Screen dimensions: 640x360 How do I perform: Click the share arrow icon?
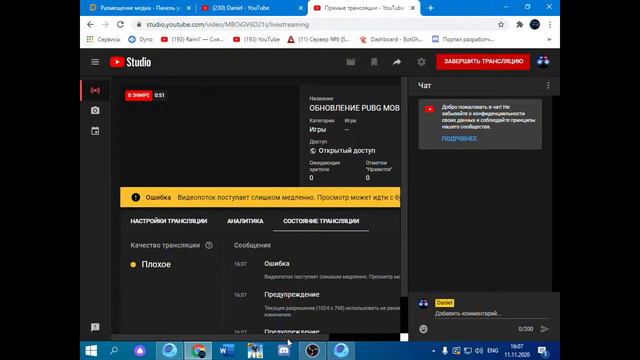click(x=397, y=62)
